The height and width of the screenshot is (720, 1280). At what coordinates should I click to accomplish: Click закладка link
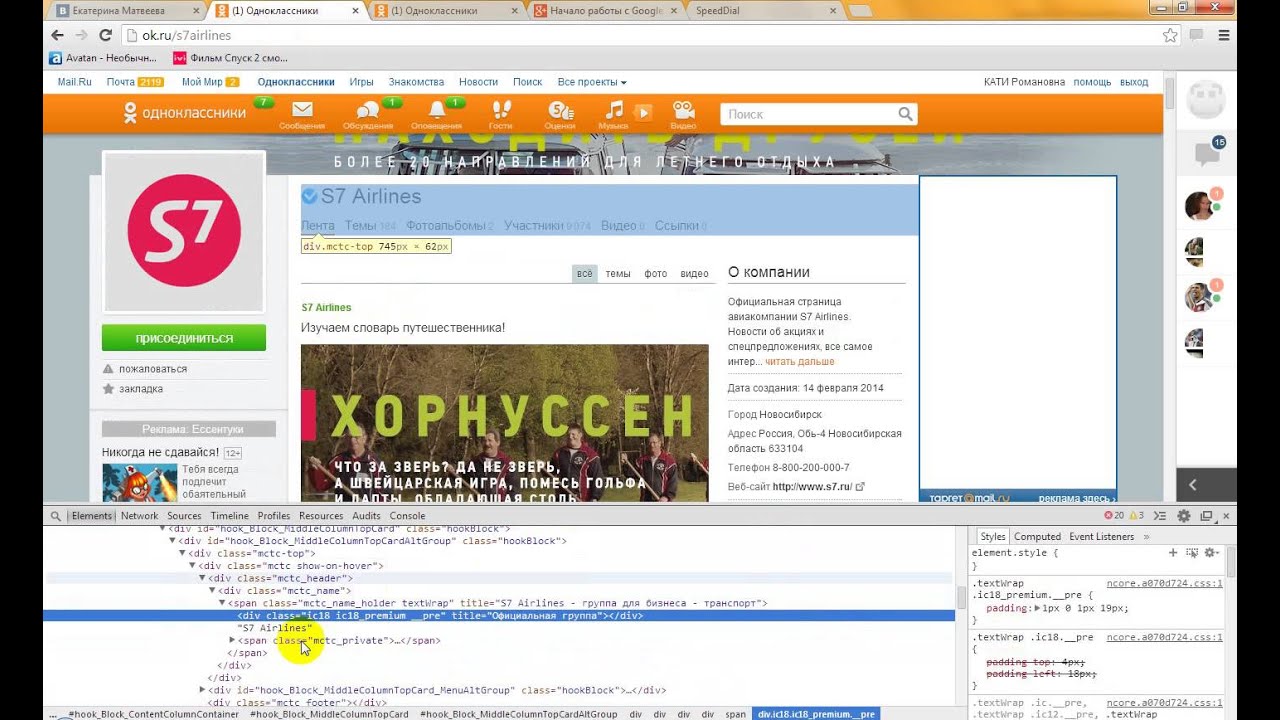(140, 389)
